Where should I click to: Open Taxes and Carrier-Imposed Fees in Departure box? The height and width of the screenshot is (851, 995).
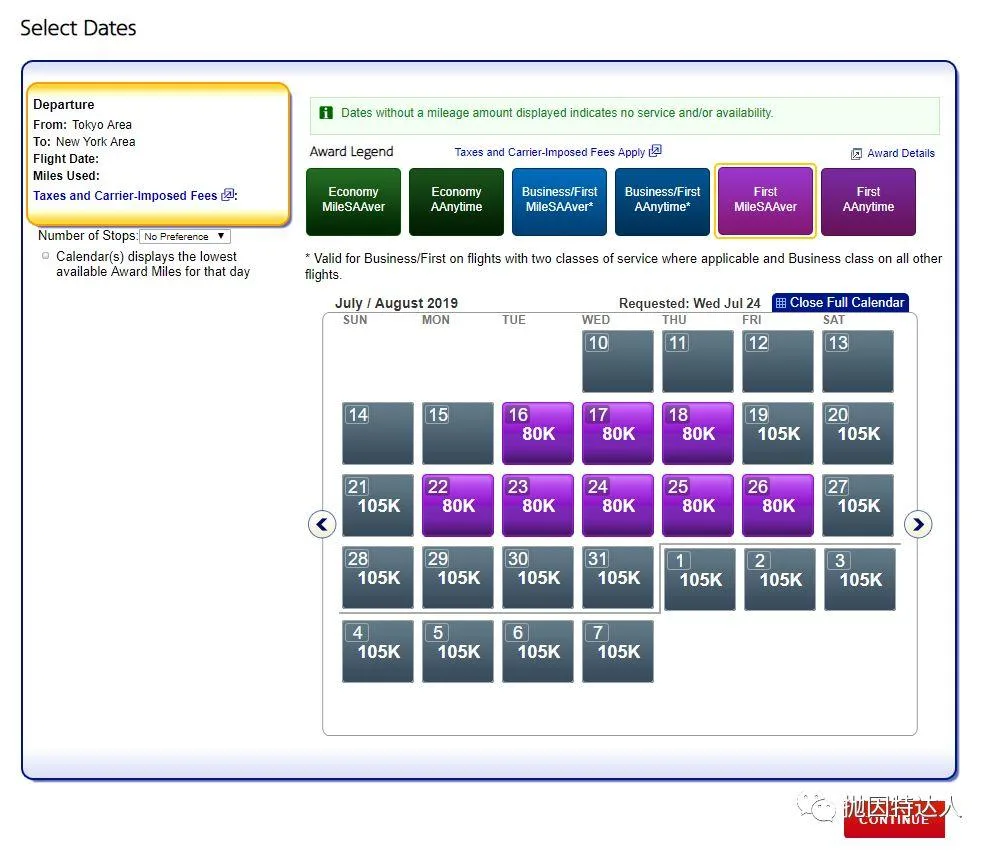(125, 195)
